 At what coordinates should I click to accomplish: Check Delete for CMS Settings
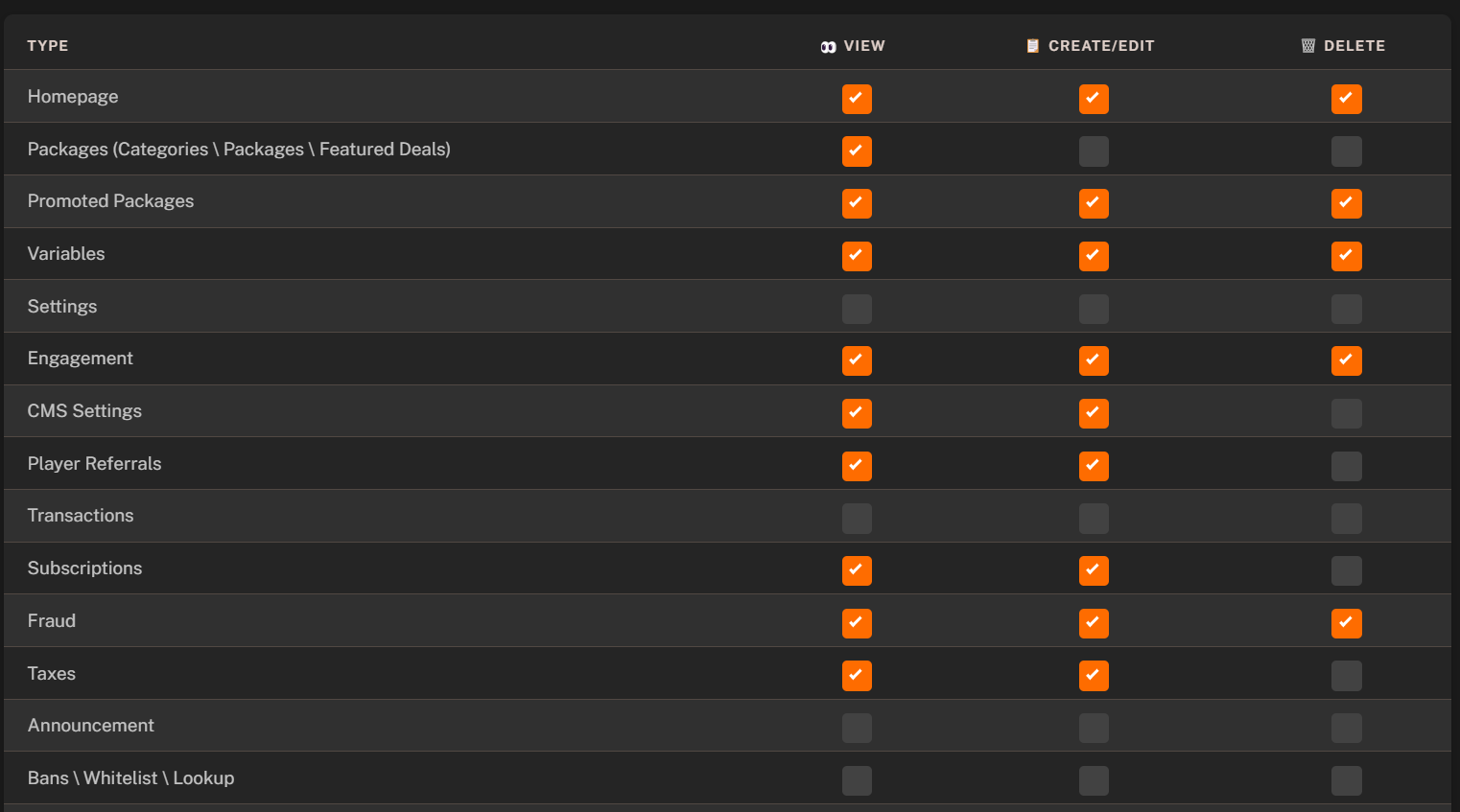click(1347, 413)
